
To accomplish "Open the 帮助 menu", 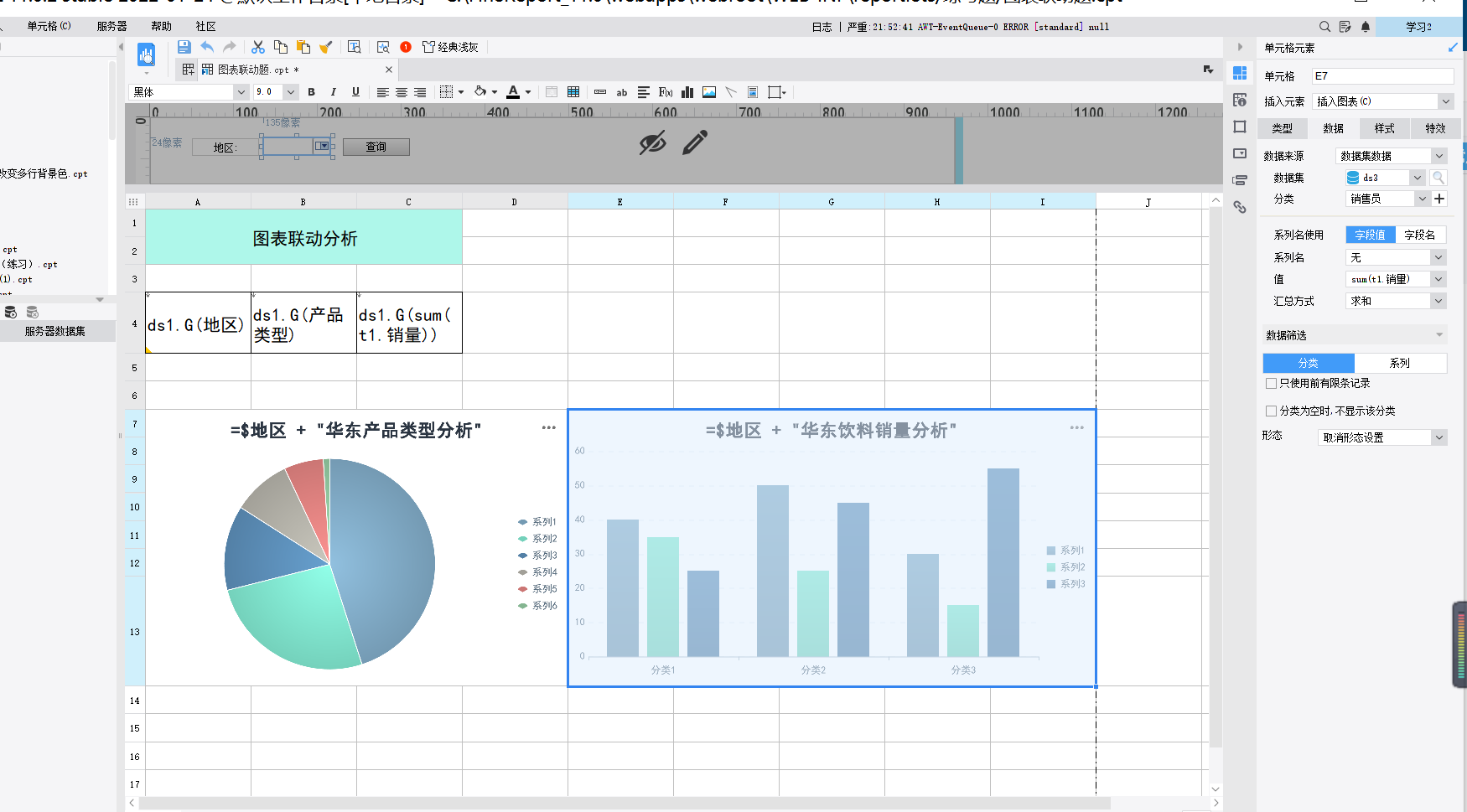I will [x=162, y=27].
